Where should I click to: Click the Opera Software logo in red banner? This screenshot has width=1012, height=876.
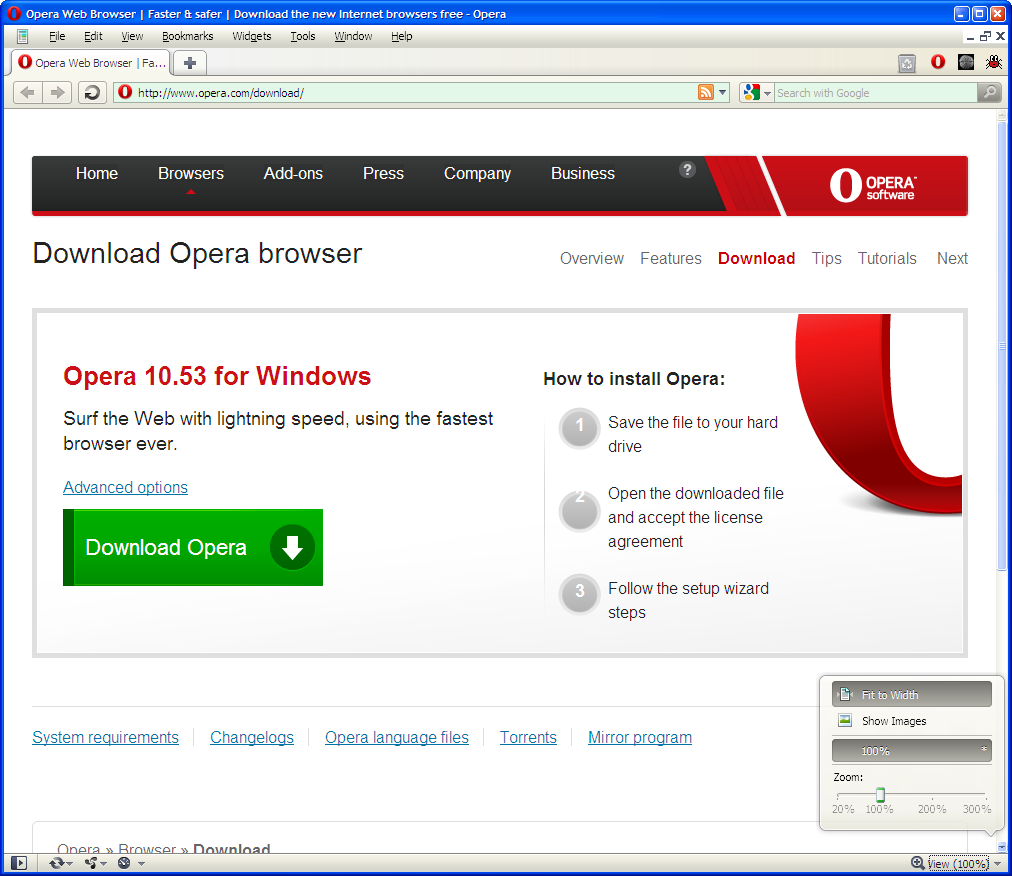coord(872,185)
